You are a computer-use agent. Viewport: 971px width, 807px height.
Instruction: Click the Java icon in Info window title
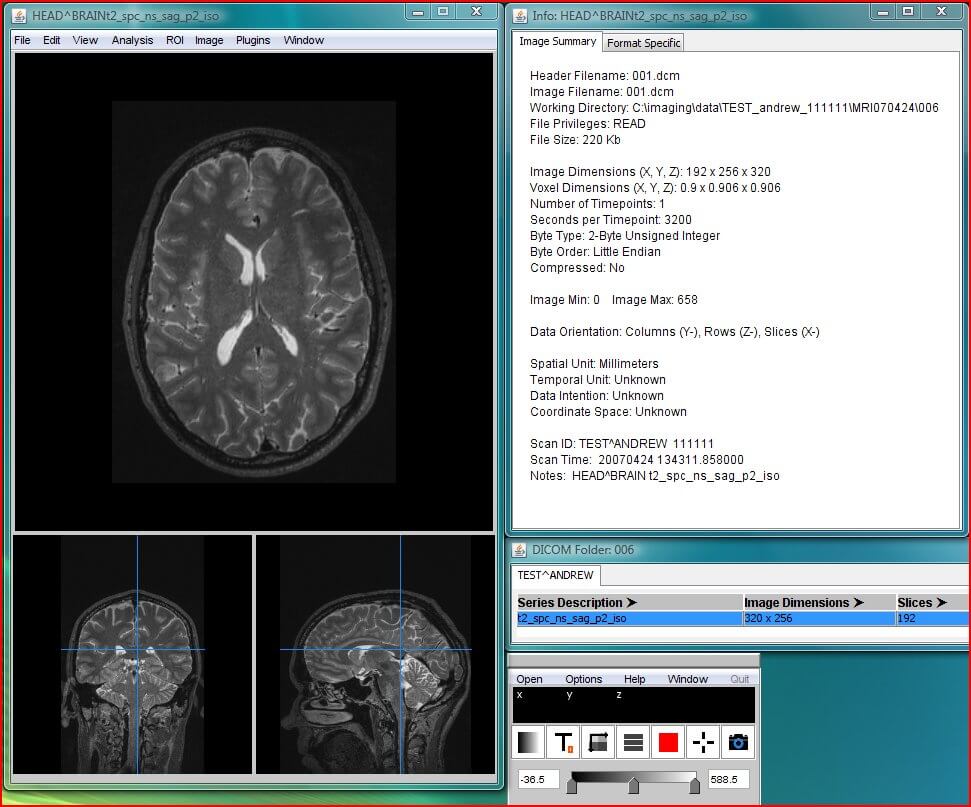click(x=520, y=15)
